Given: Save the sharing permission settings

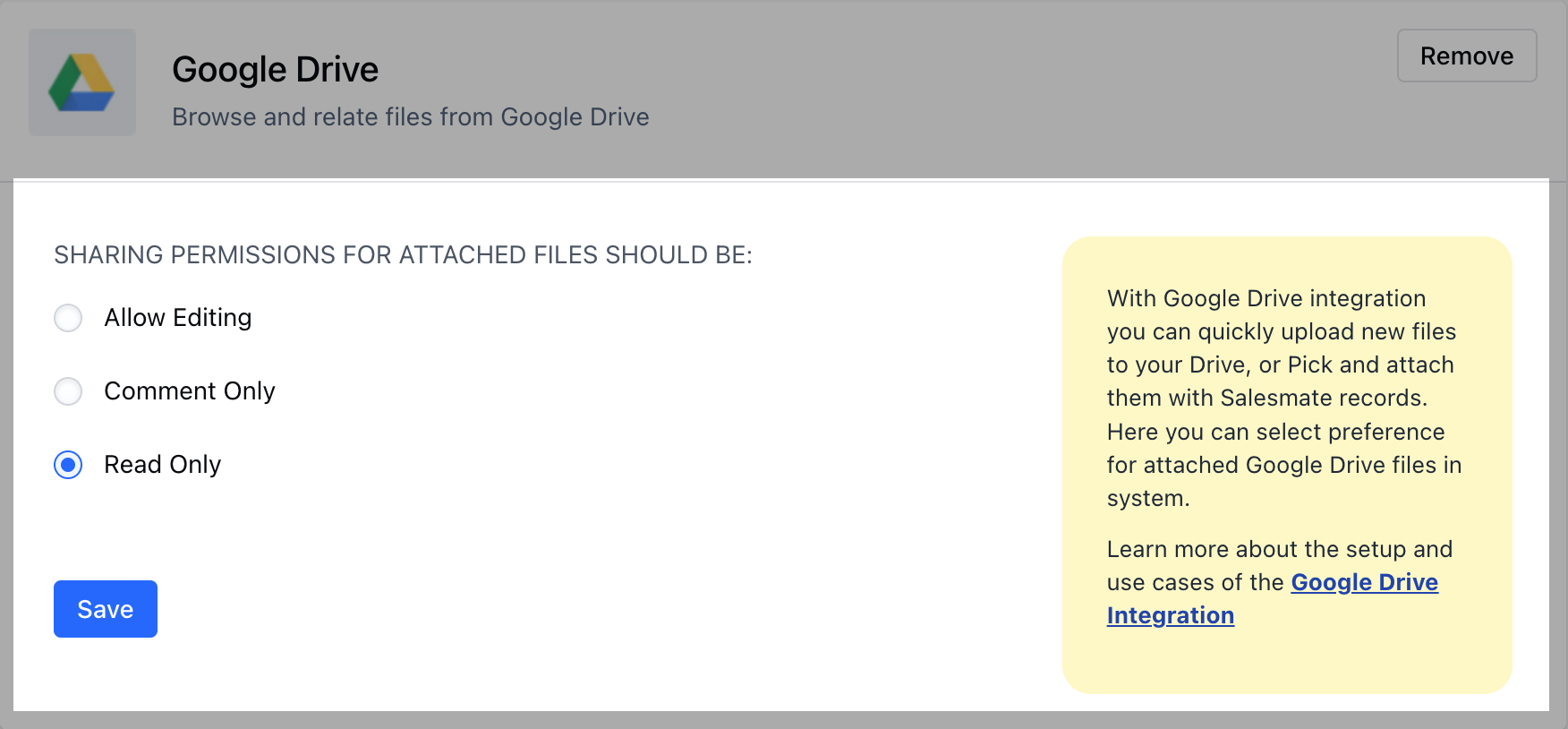Looking at the screenshot, I should (106, 609).
